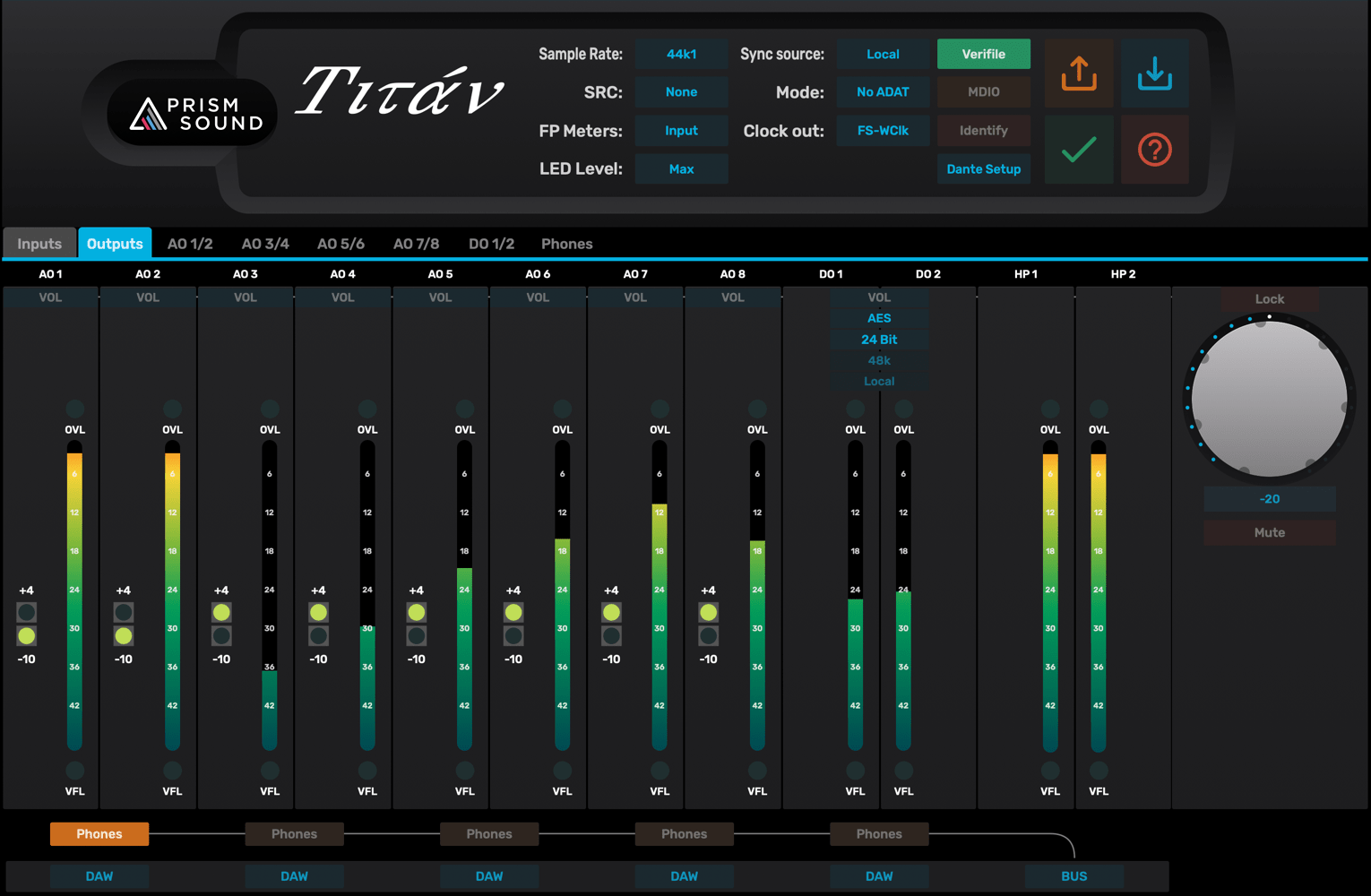Click the AO 1 OVL indicator
This screenshot has height=896, width=1371.
(x=74, y=409)
